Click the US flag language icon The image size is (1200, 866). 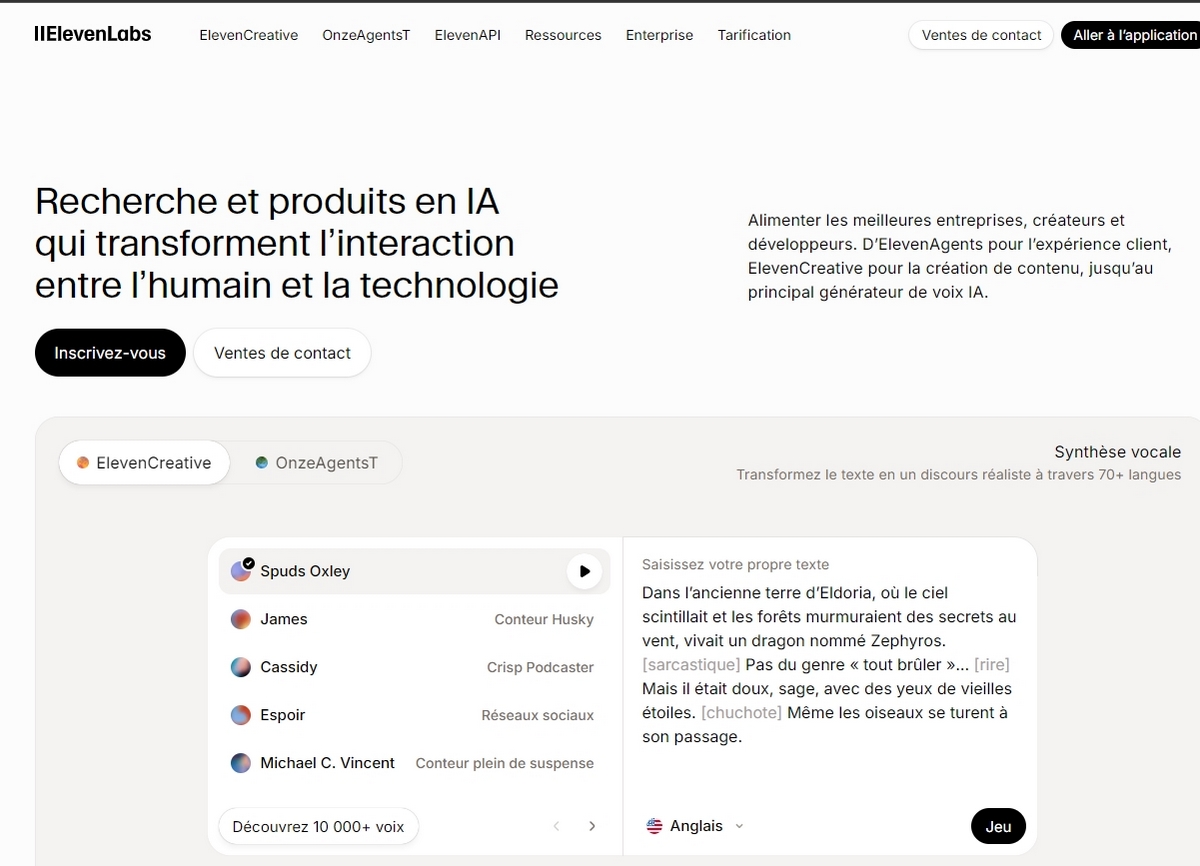tap(655, 826)
